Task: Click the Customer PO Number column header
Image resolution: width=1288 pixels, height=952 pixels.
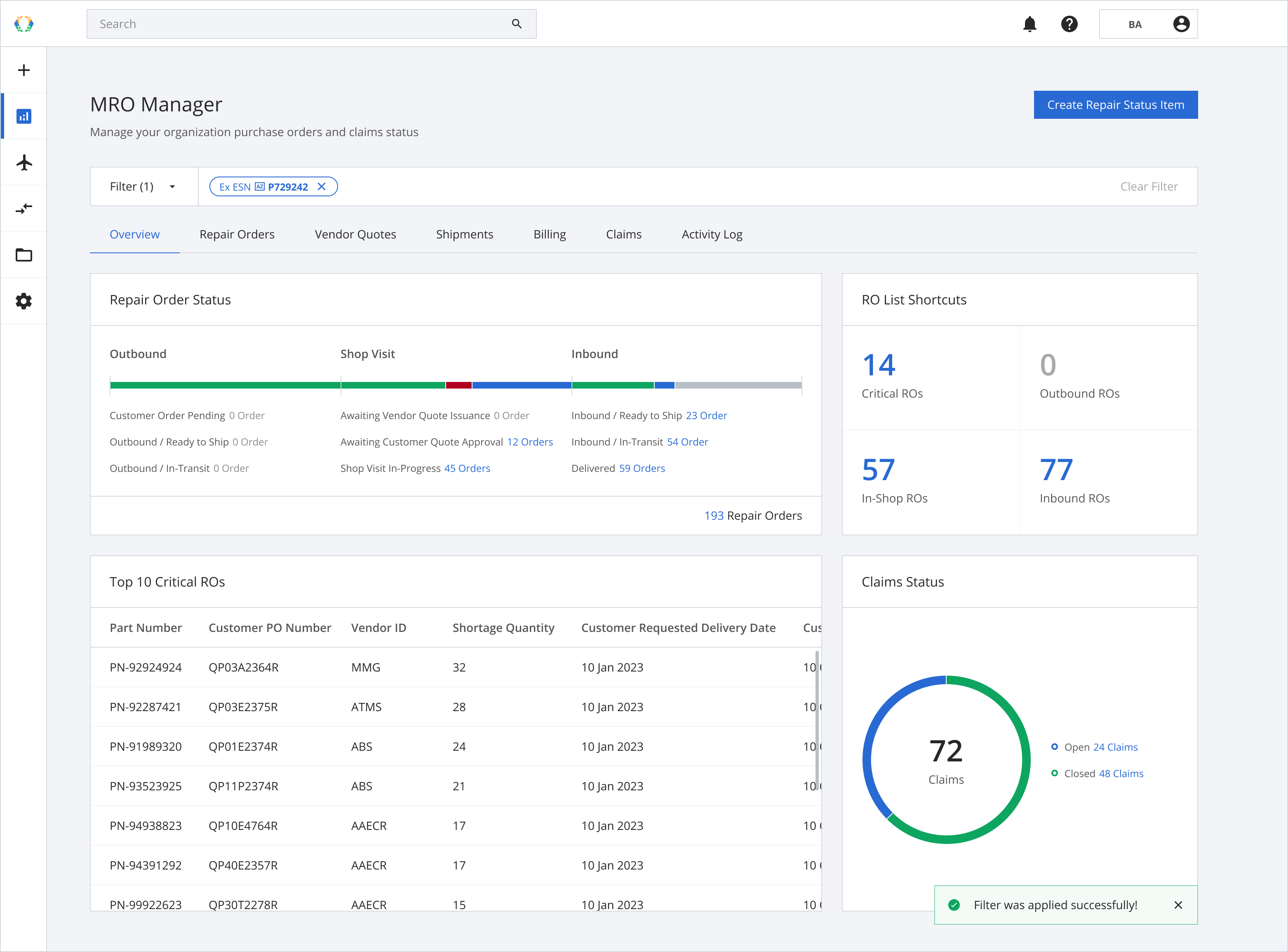Action: tap(270, 628)
